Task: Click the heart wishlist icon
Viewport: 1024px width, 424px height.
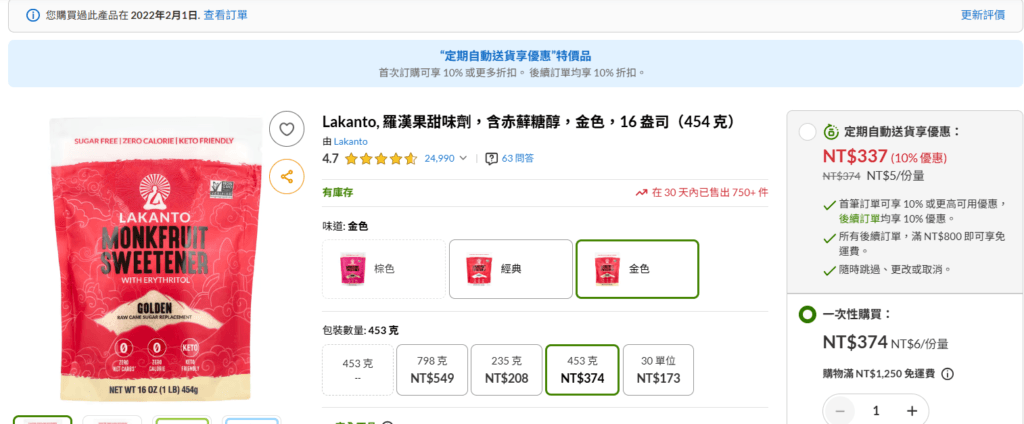Action: (x=287, y=129)
